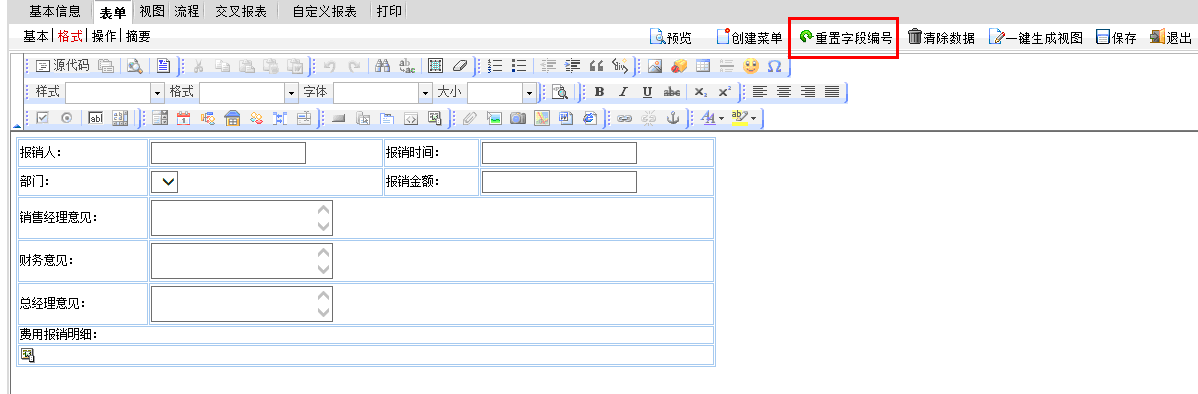1198x394 pixels.
Task: Switch to the 流程 tab
Action: [x=186, y=11]
